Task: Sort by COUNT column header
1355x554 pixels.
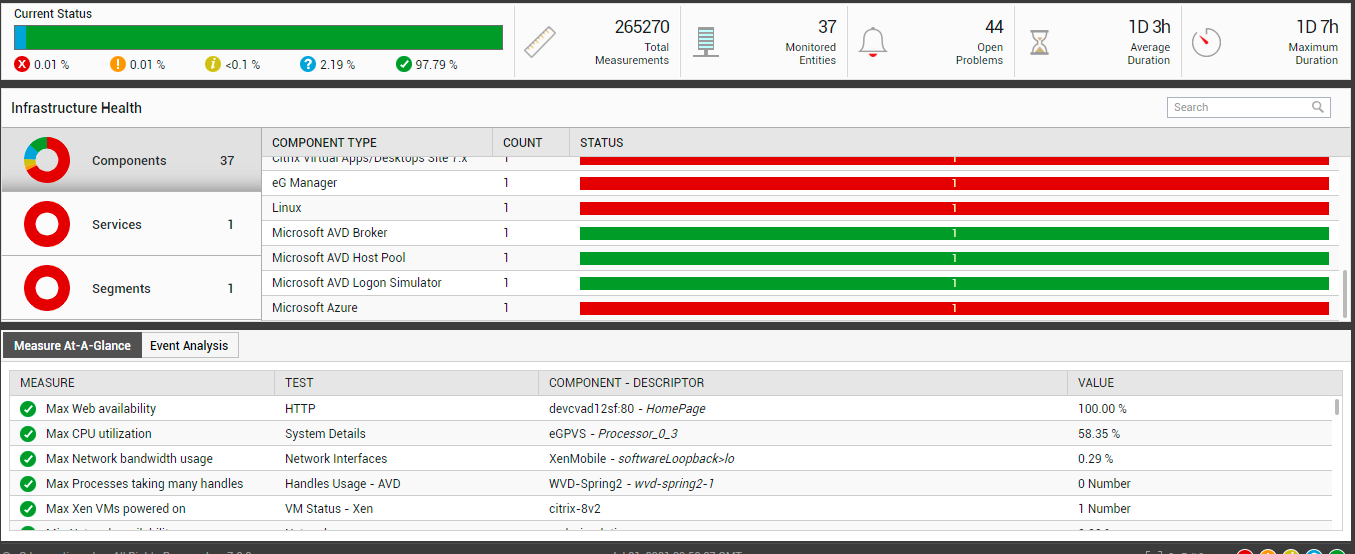Action: click(x=531, y=143)
